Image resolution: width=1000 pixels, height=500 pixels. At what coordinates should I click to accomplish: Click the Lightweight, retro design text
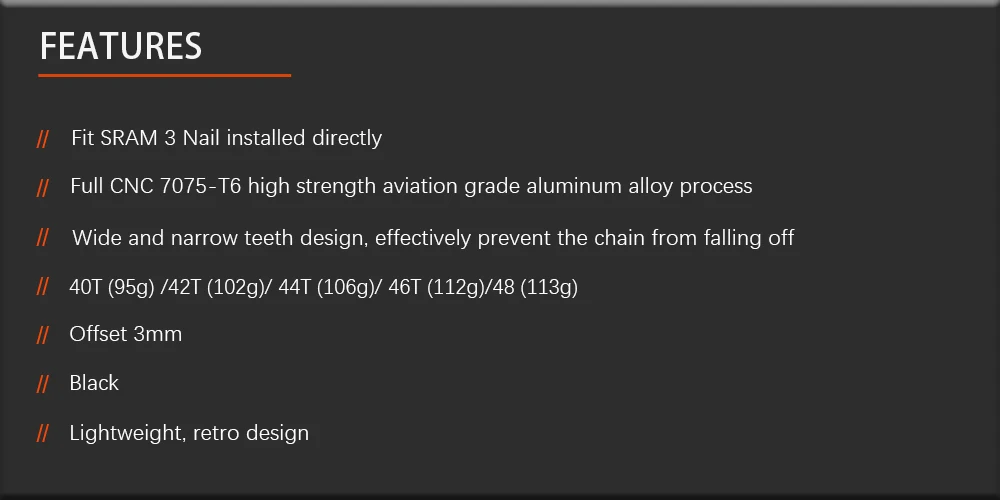[x=189, y=433]
